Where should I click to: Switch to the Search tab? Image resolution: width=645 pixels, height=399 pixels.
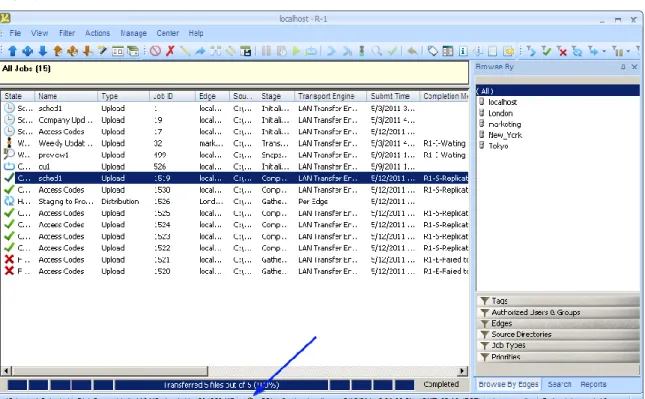point(559,384)
